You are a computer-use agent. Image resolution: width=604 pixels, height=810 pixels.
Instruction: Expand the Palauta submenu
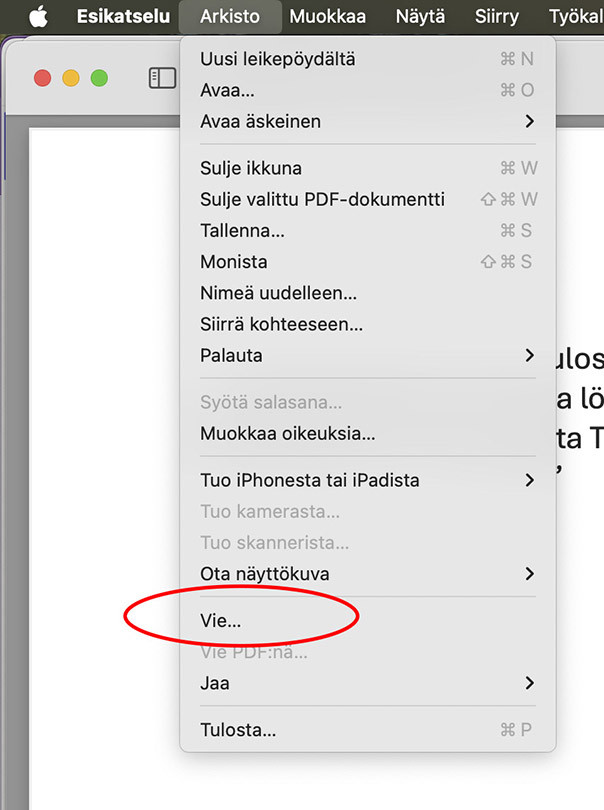pyautogui.click(x=231, y=355)
